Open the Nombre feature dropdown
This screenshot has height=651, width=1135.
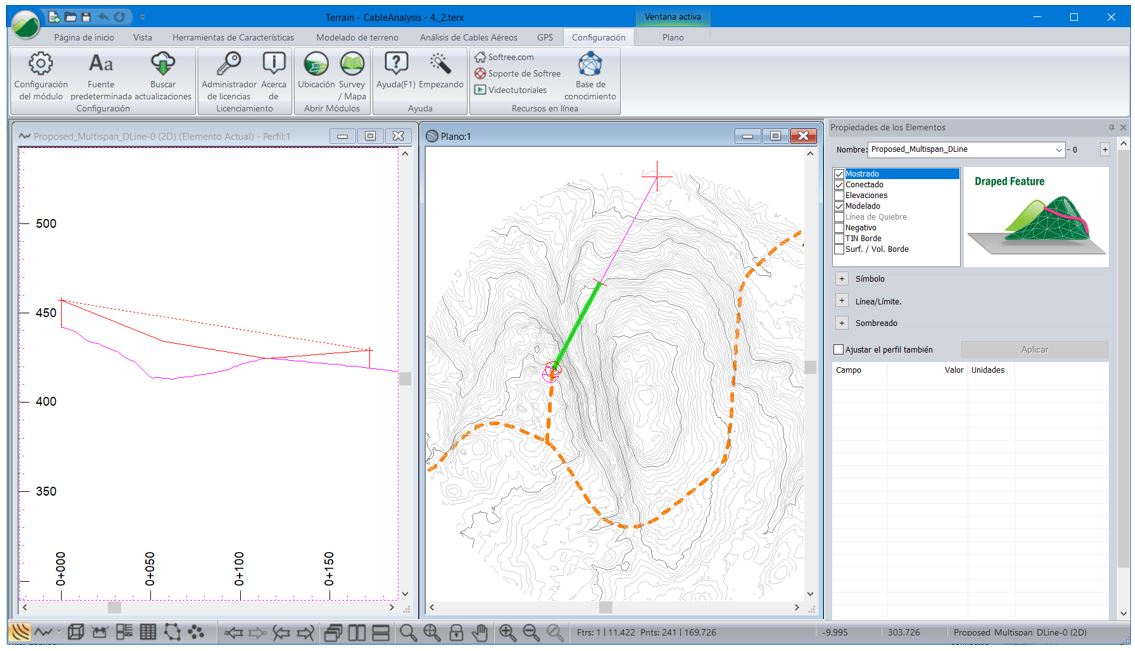pos(1059,150)
